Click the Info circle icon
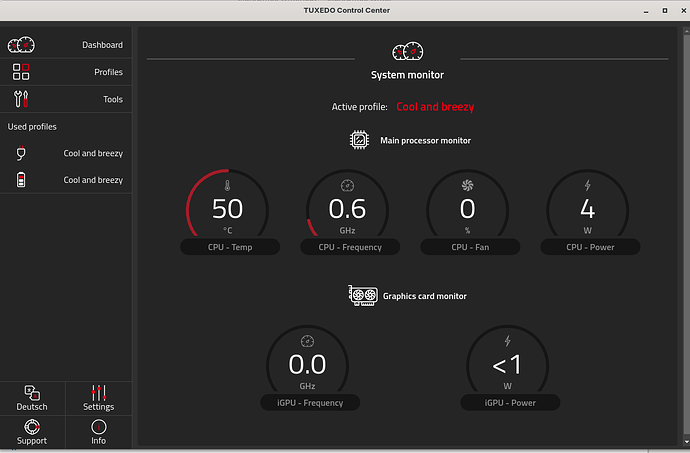This screenshot has width=690, height=453. [x=99, y=427]
